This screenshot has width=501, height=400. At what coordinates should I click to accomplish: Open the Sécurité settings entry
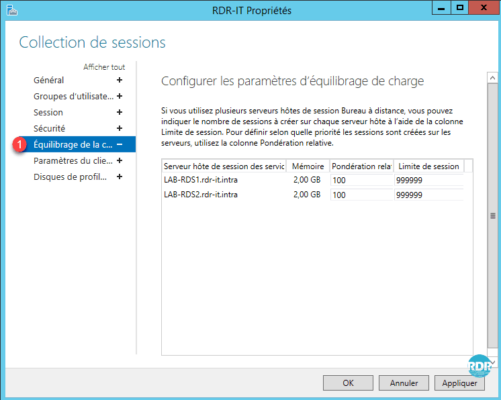(x=49, y=128)
